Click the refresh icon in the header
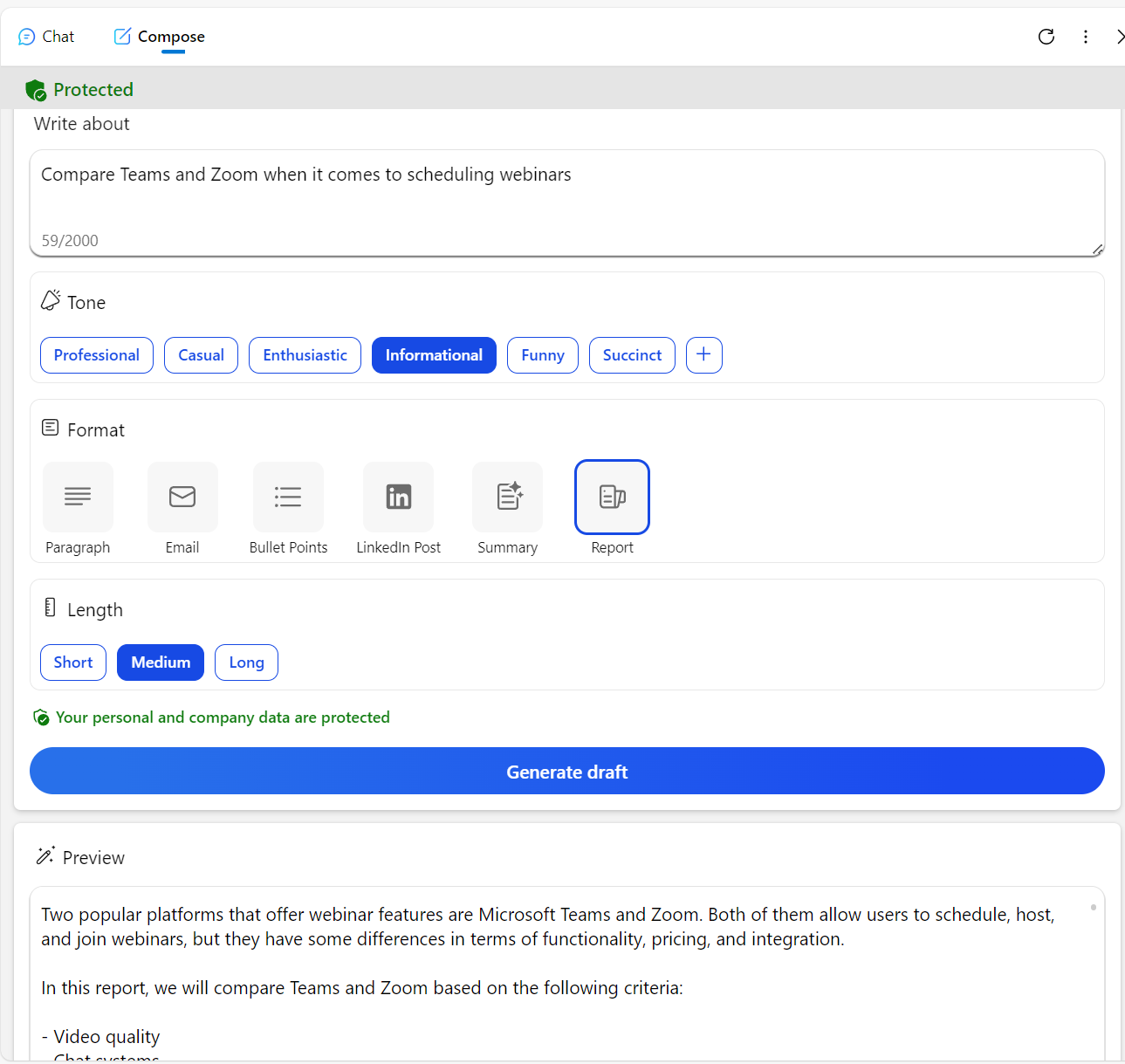Viewport: 1125px width, 1064px height. [1046, 37]
